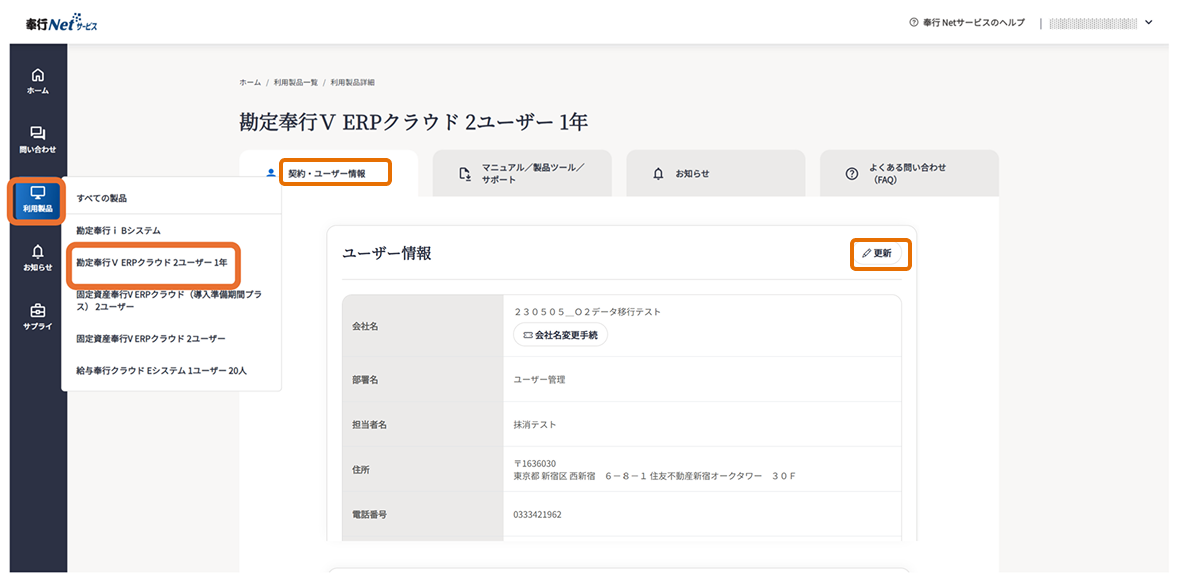Select 勘定奉行V ERPクラウド 2ユーザー 1年
Viewport: 1180px width, 584px height.
tap(152, 263)
